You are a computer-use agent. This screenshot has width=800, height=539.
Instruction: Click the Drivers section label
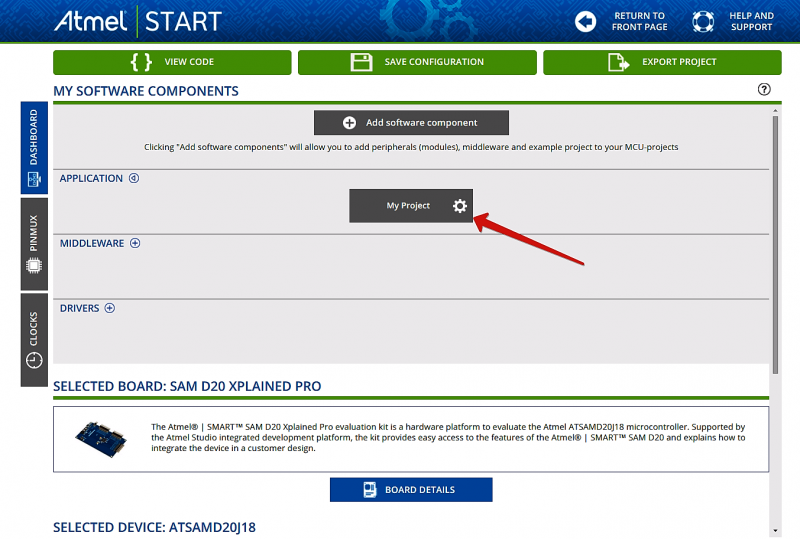[x=80, y=308]
